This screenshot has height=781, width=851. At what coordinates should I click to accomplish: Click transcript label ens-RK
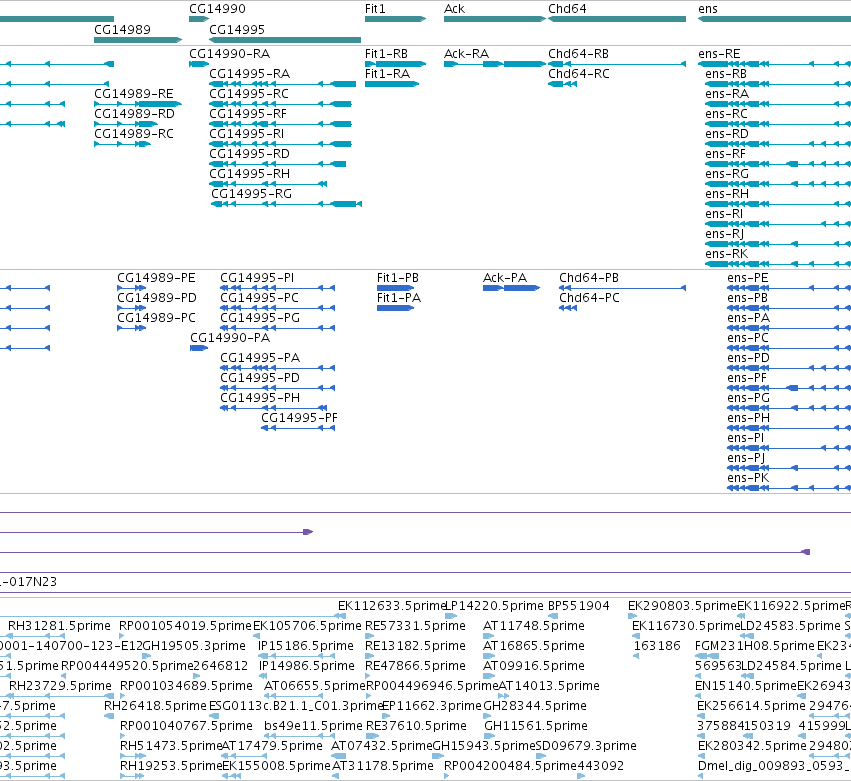tap(727, 254)
